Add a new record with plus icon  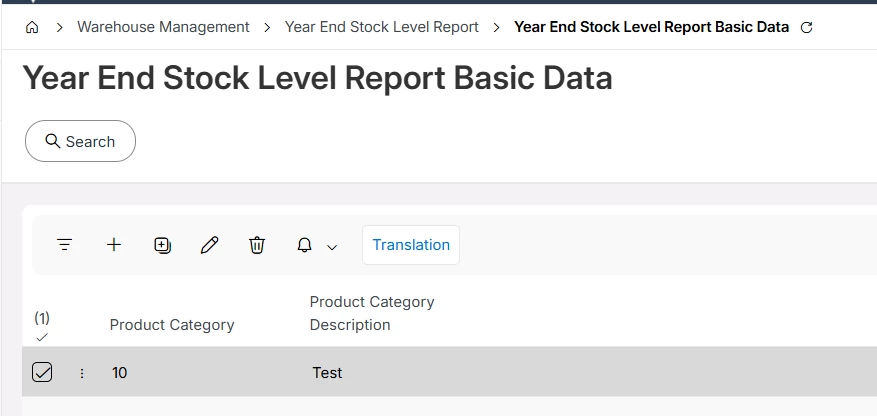tap(114, 245)
